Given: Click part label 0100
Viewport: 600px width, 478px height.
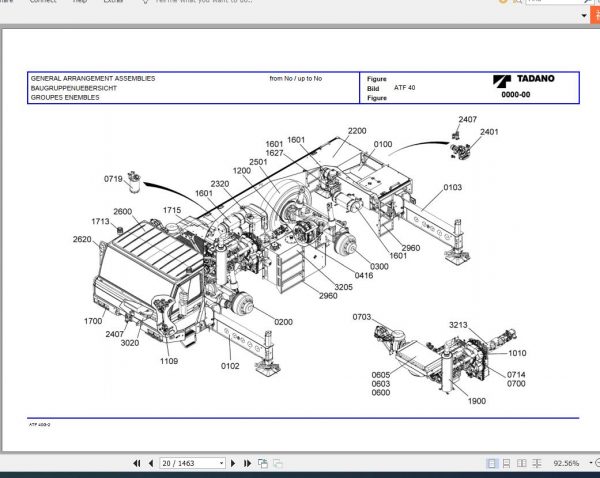Looking at the screenshot, I should pyautogui.click(x=383, y=144).
